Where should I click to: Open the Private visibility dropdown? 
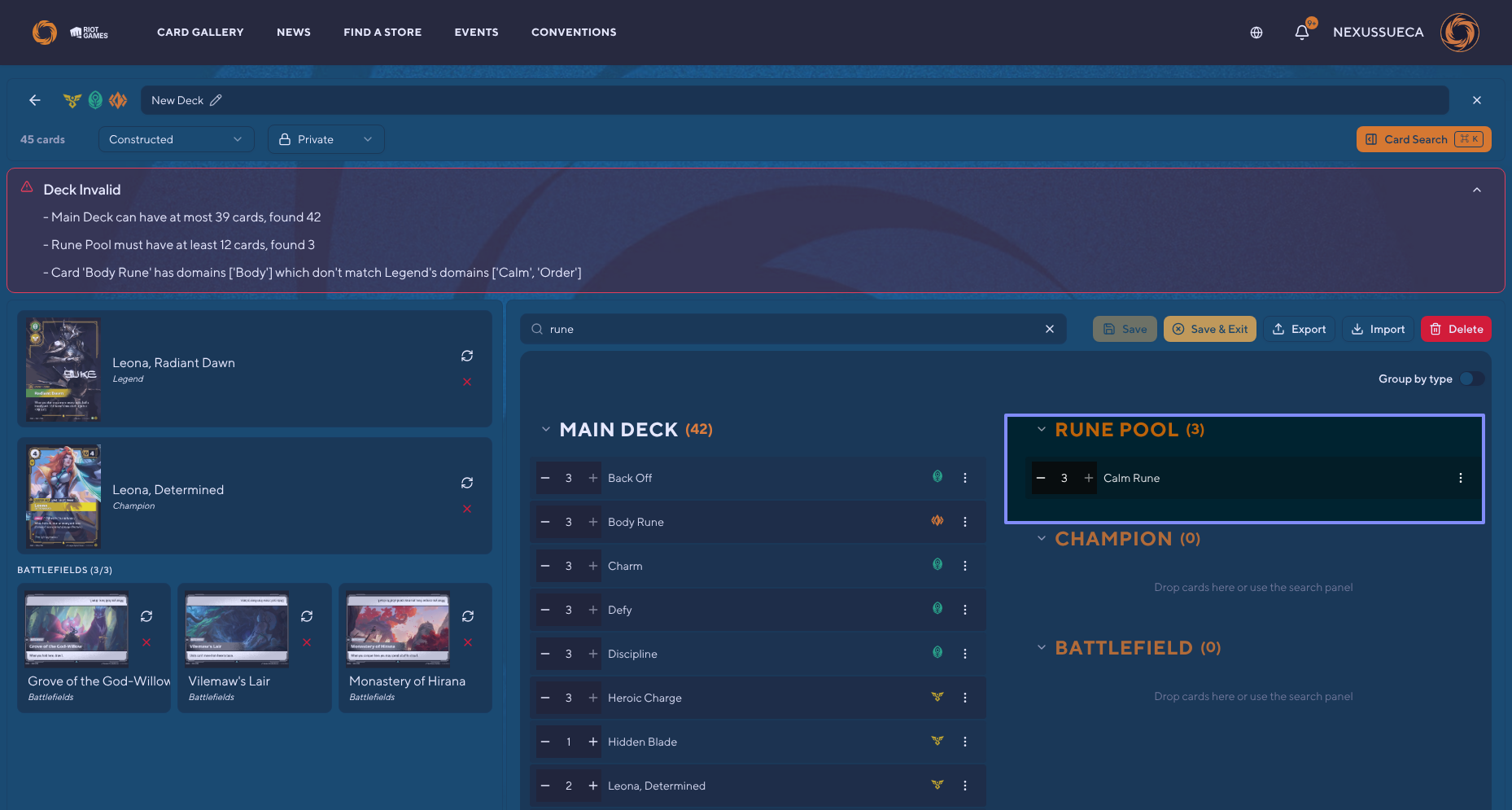326,139
